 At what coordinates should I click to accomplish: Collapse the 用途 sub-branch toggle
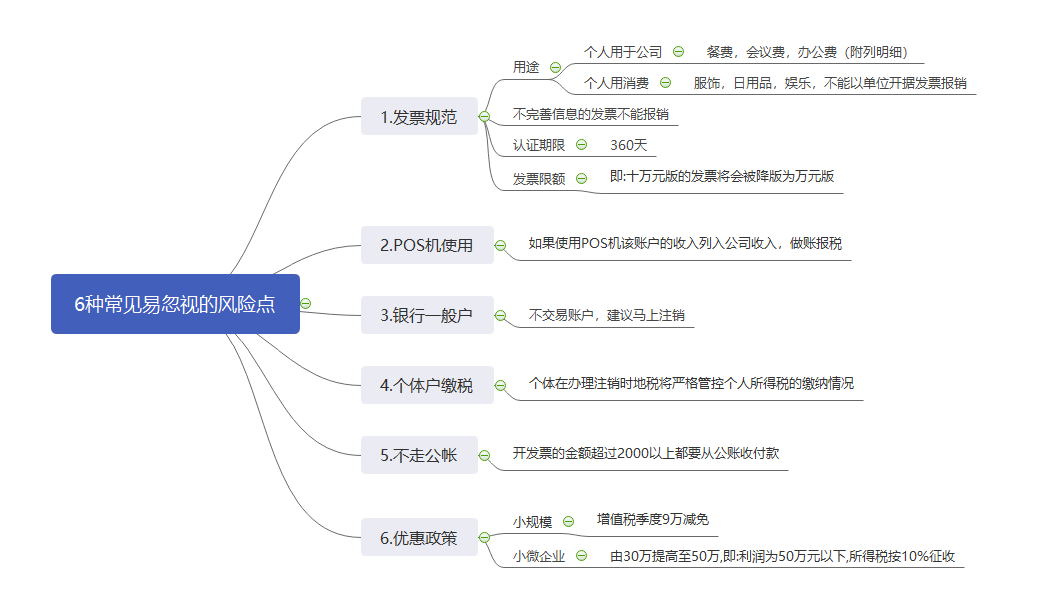click(555, 67)
